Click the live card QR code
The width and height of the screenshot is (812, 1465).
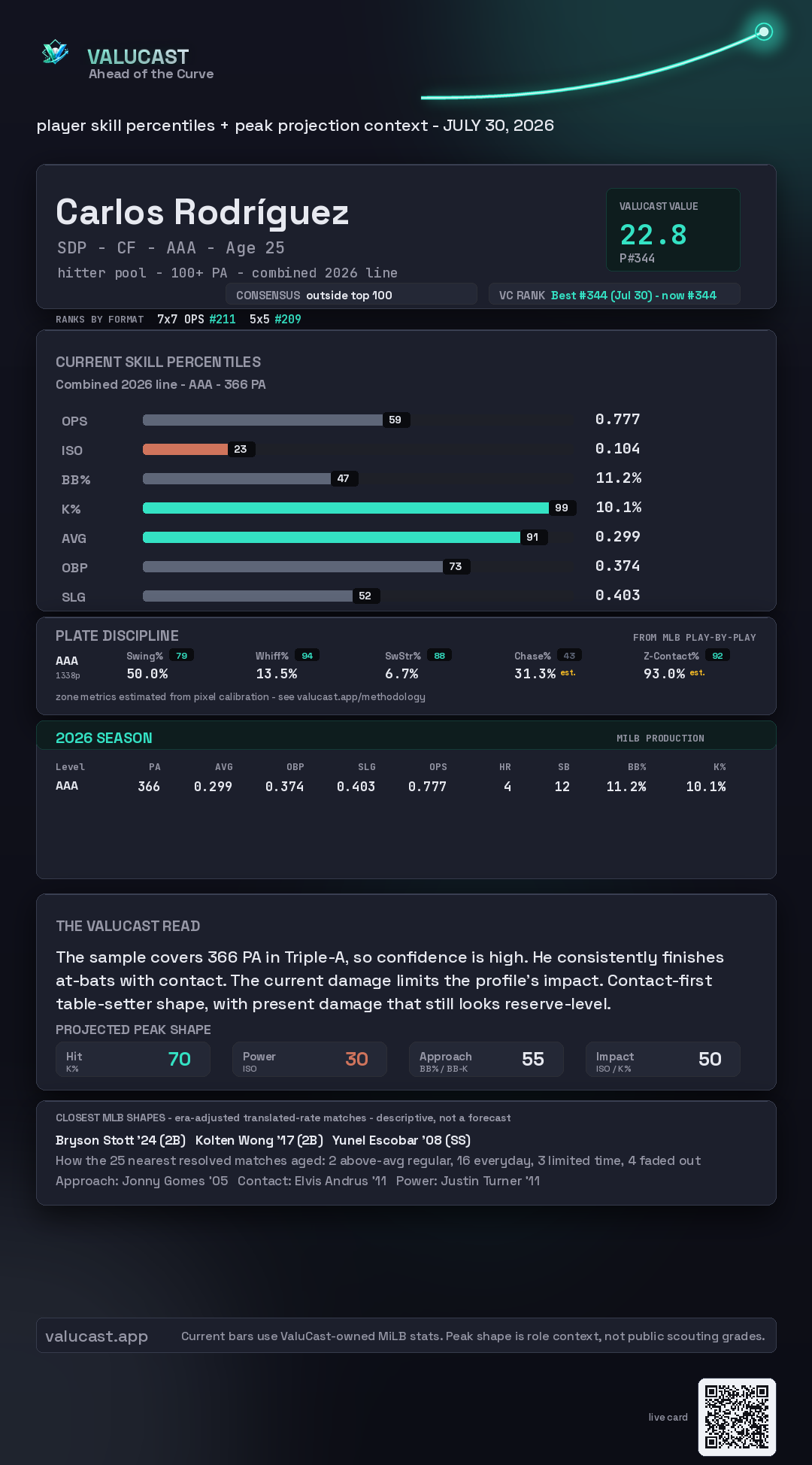click(x=737, y=1417)
